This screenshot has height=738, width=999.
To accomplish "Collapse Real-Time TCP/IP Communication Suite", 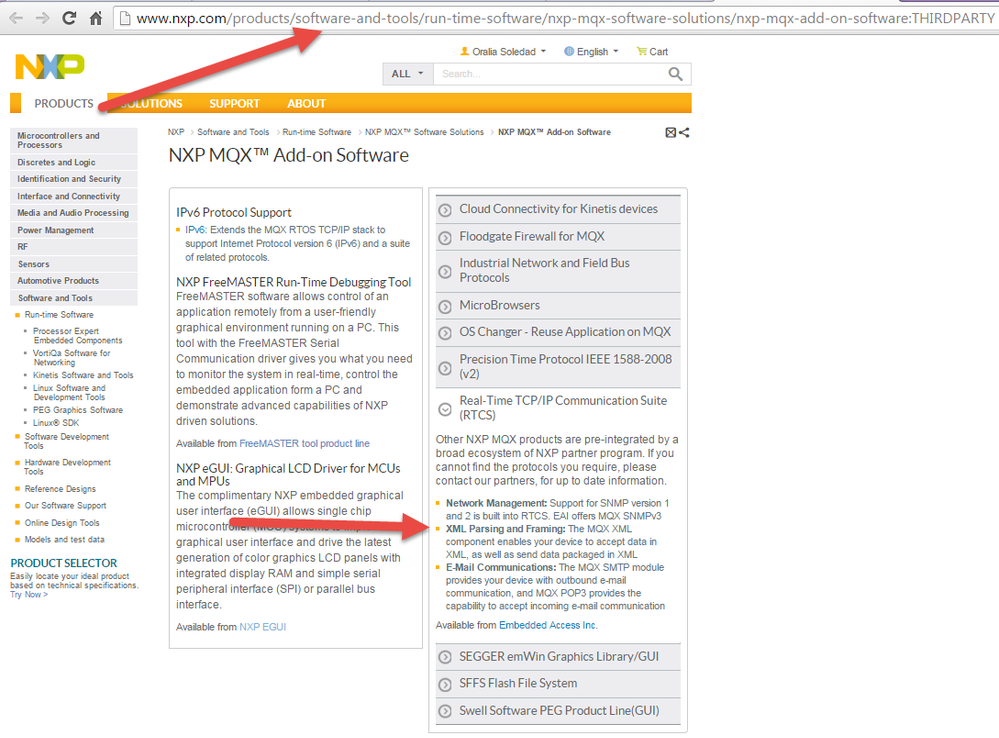I will [x=557, y=408].
